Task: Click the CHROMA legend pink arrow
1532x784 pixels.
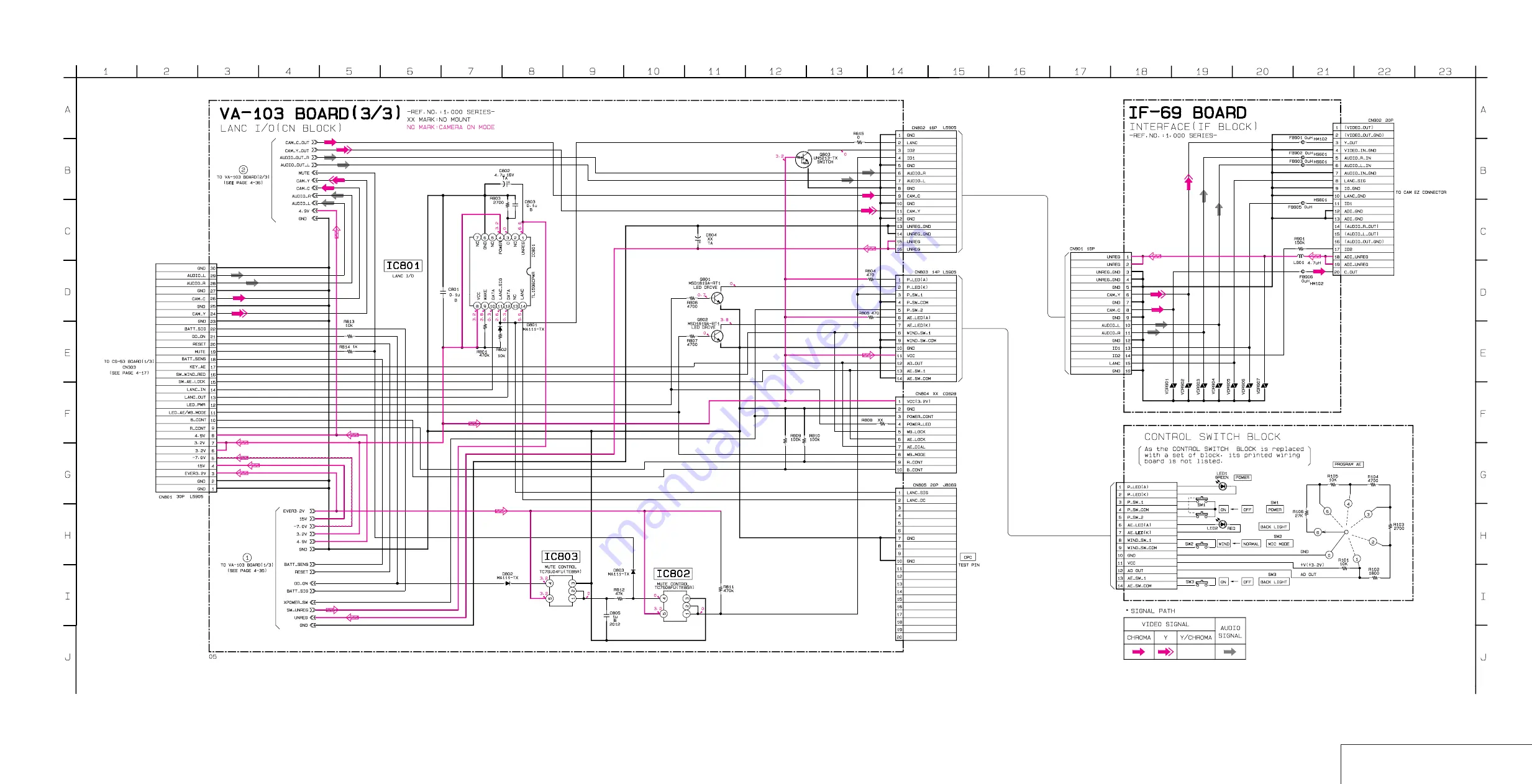Action: [x=1139, y=652]
